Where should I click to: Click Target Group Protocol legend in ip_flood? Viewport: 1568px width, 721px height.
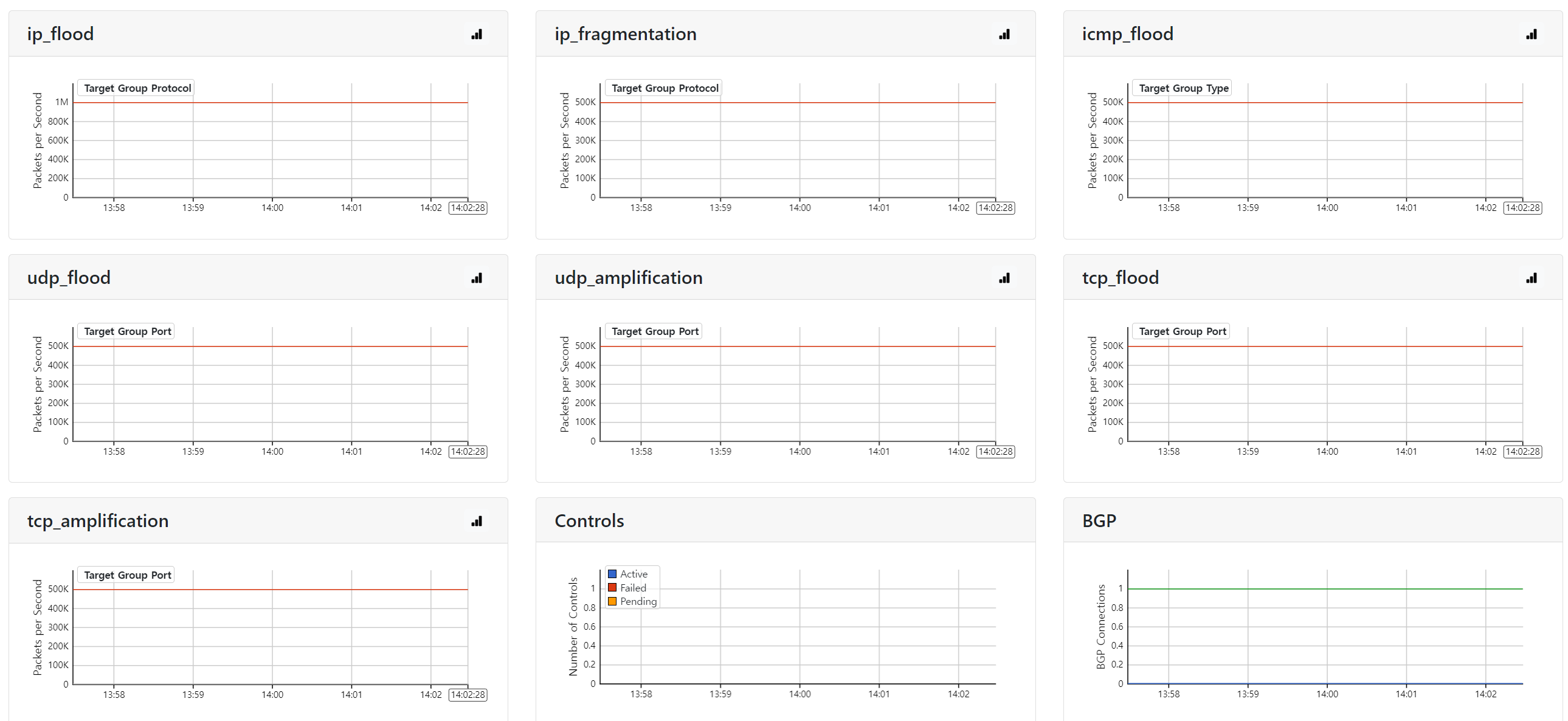click(137, 88)
